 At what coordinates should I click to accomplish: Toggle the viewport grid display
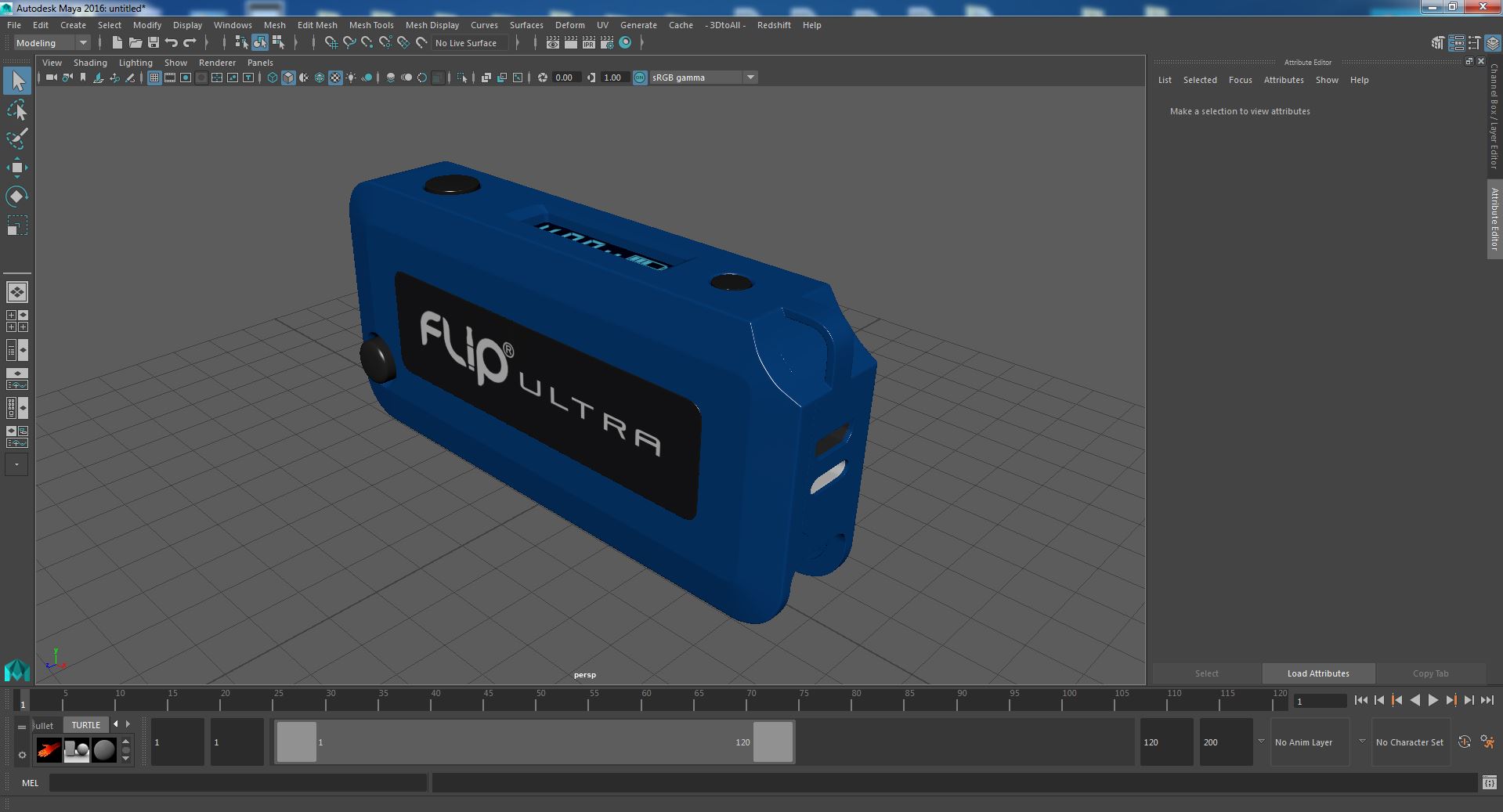[x=154, y=78]
